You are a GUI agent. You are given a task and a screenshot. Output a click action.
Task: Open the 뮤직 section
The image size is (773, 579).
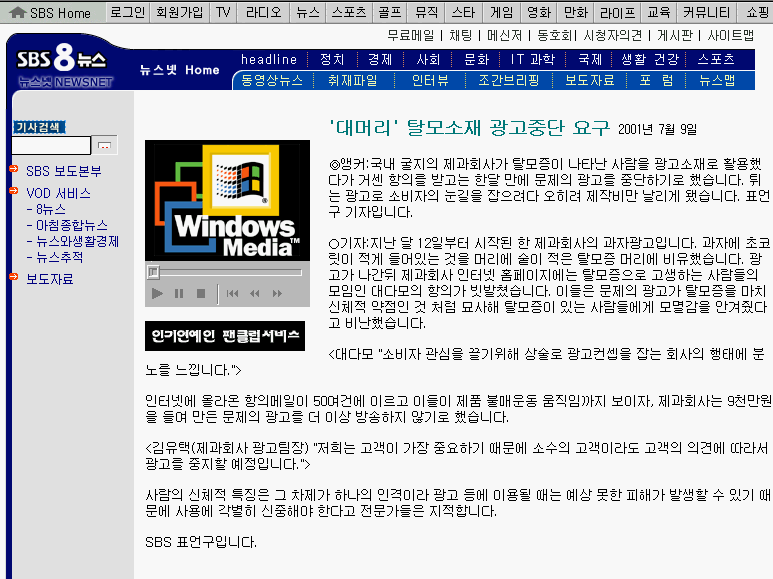(x=427, y=12)
